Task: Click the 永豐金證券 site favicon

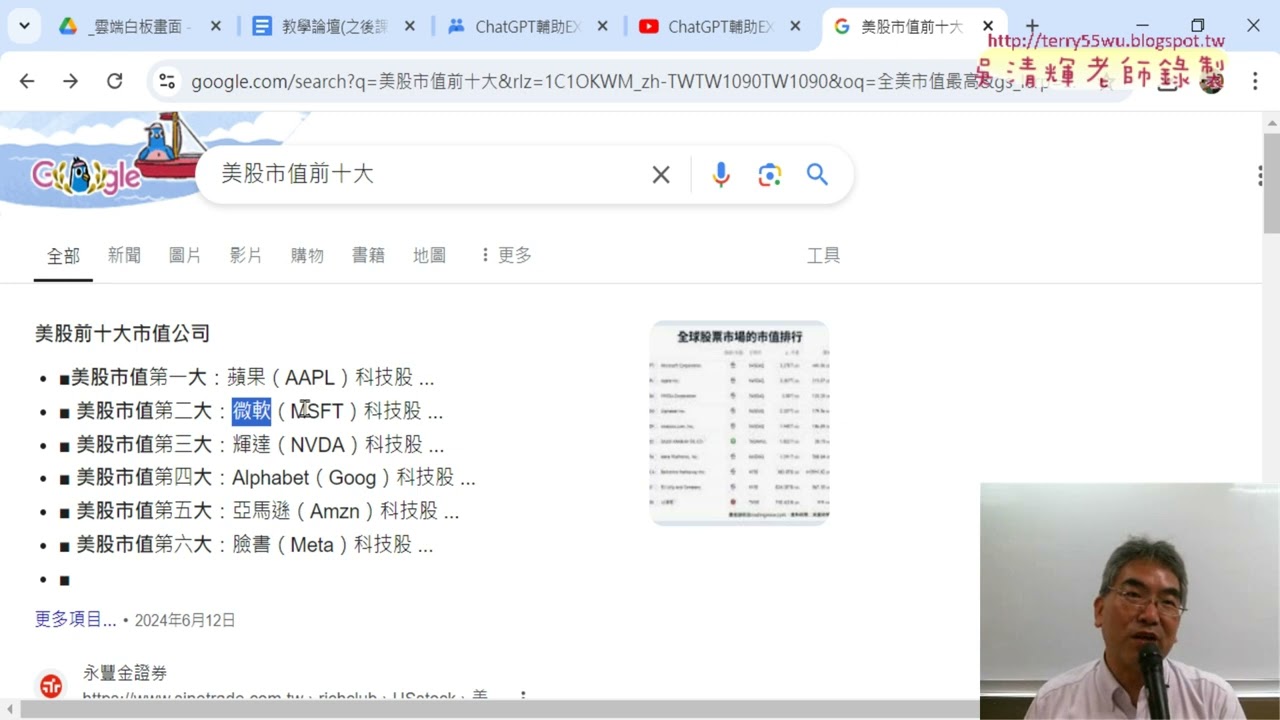Action: [x=51, y=686]
